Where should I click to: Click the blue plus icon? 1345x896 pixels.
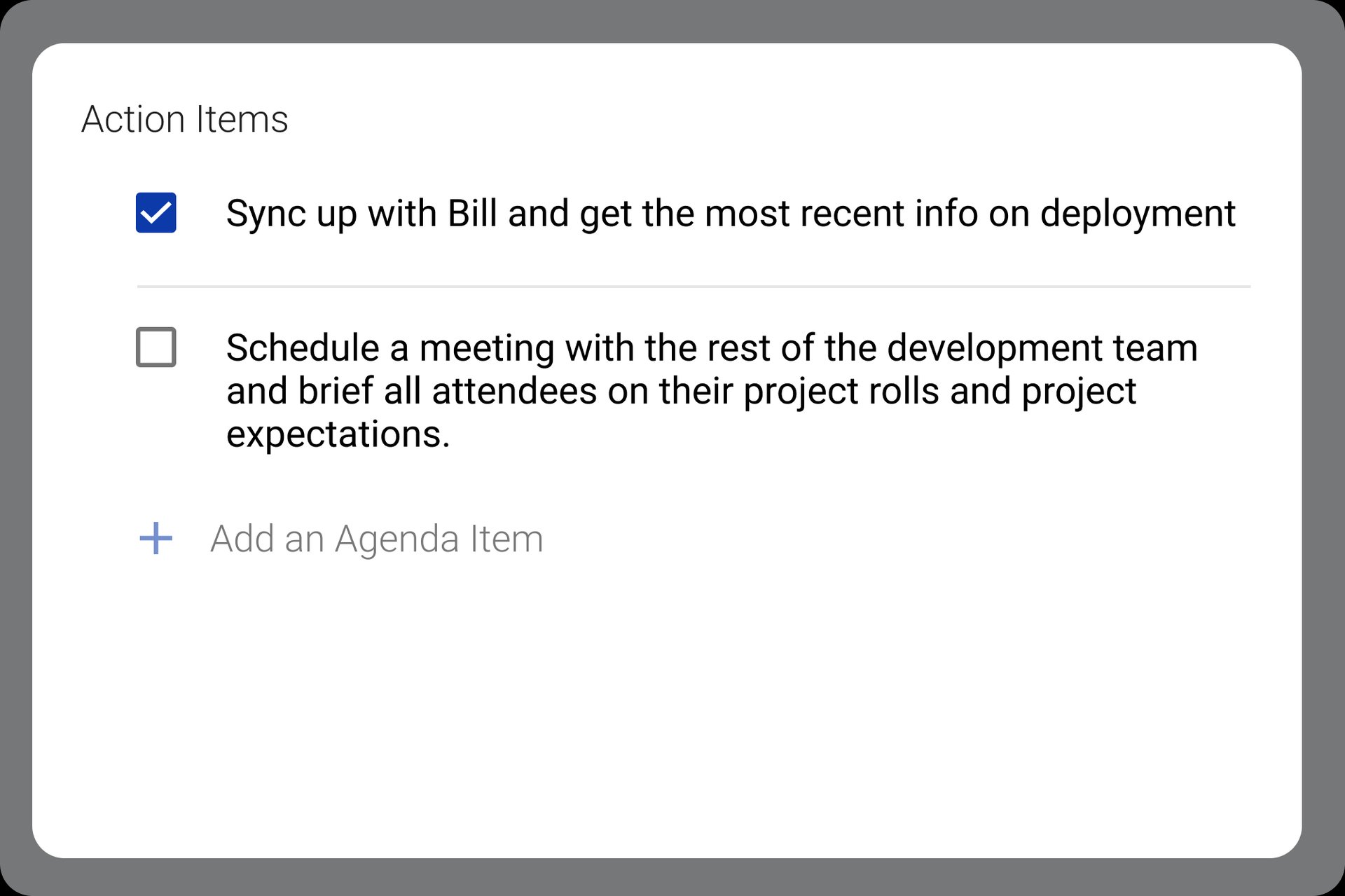(156, 539)
